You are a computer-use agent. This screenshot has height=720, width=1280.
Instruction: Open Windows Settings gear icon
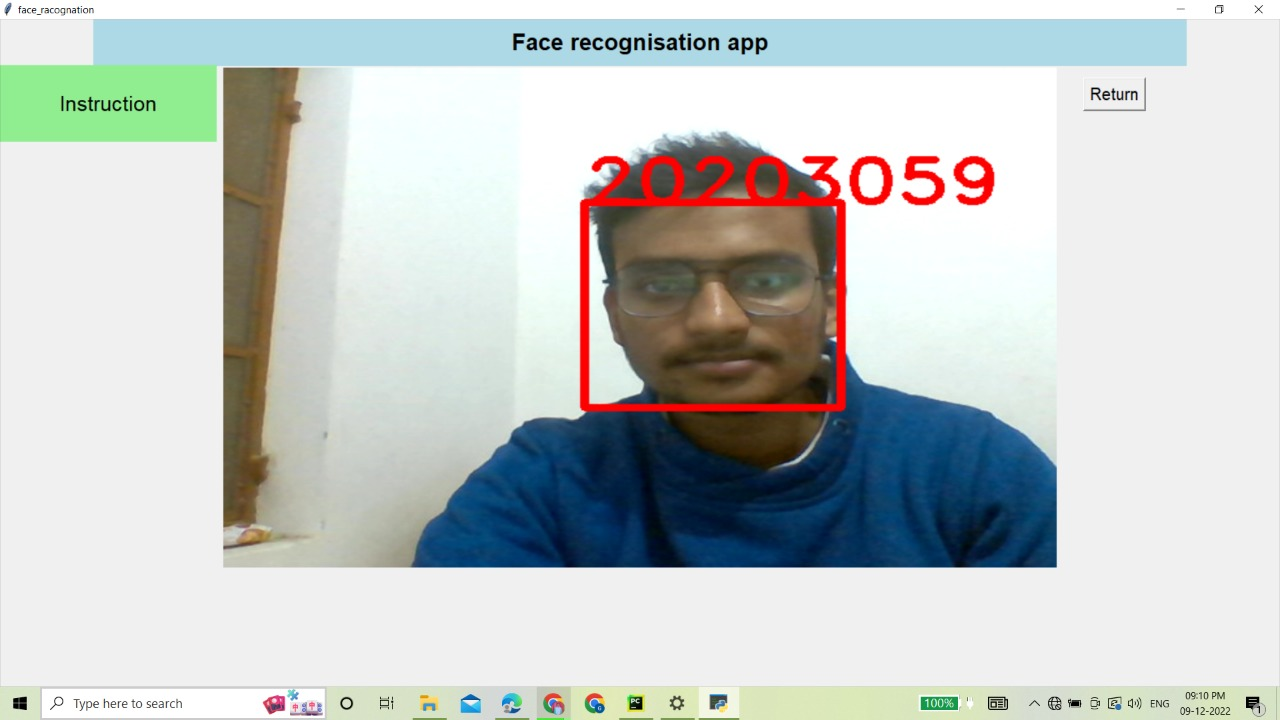tap(677, 703)
